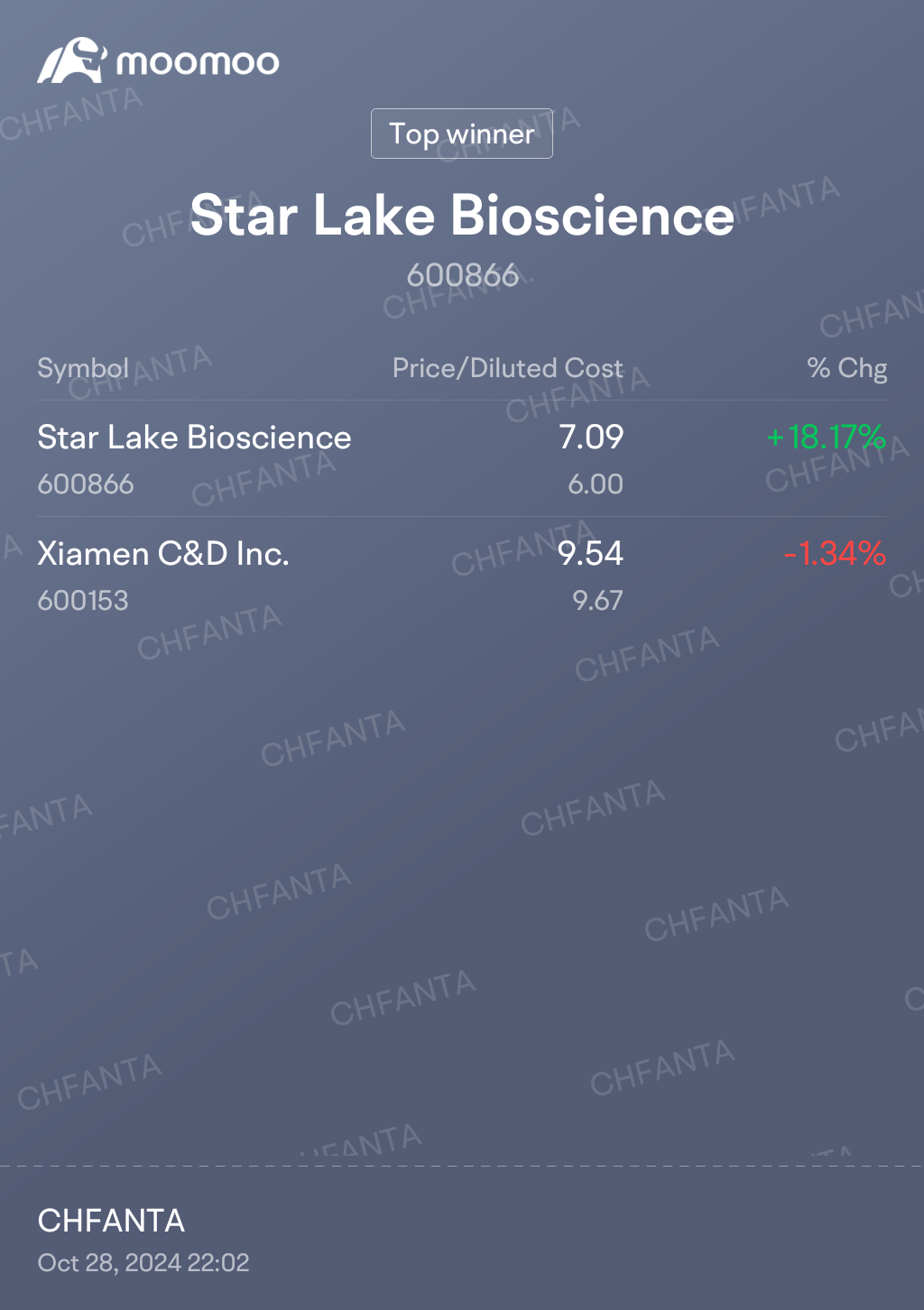Image resolution: width=924 pixels, height=1310 pixels.
Task: Click the 600866 code under the headline
Action: click(x=462, y=275)
